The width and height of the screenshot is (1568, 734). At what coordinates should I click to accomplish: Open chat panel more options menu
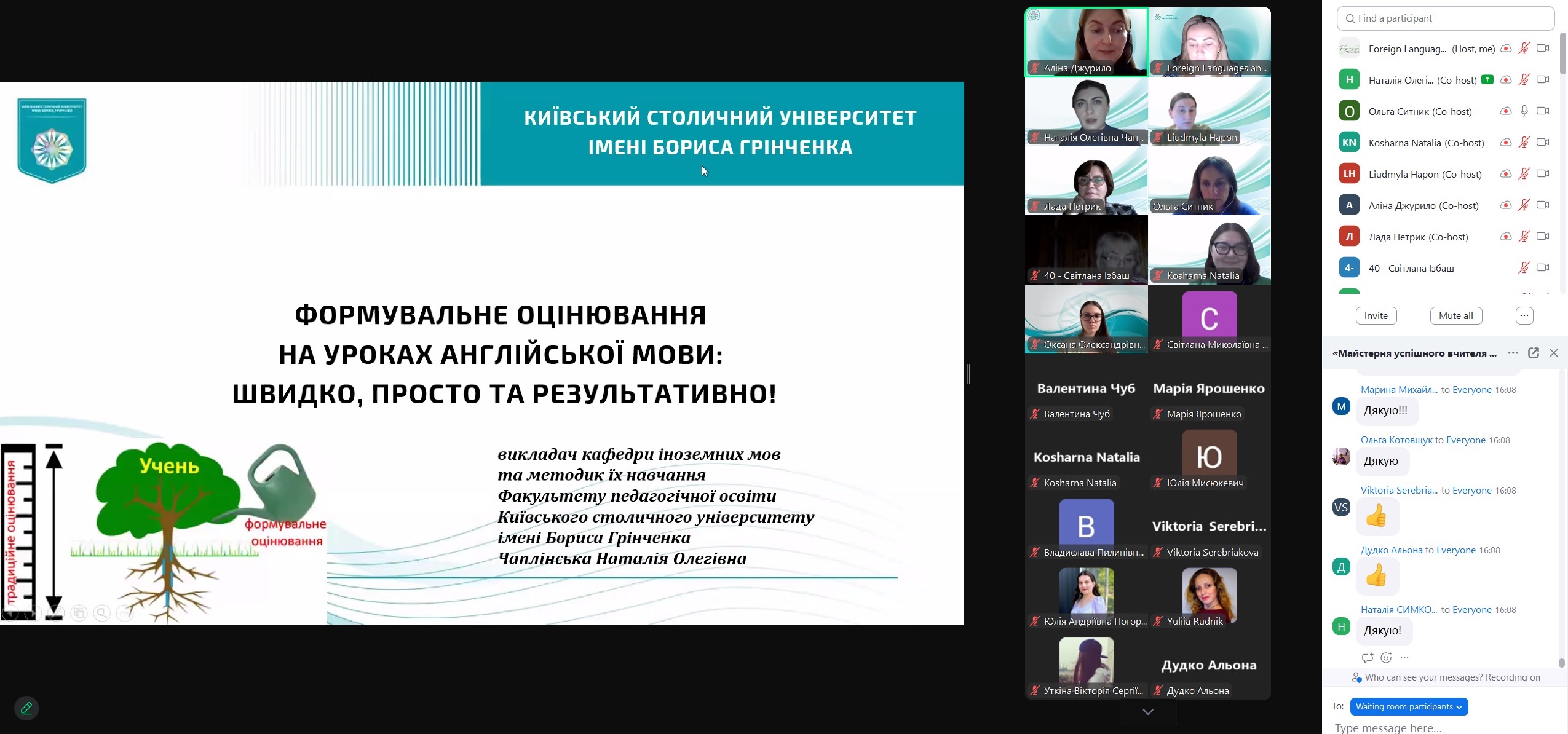1513,353
